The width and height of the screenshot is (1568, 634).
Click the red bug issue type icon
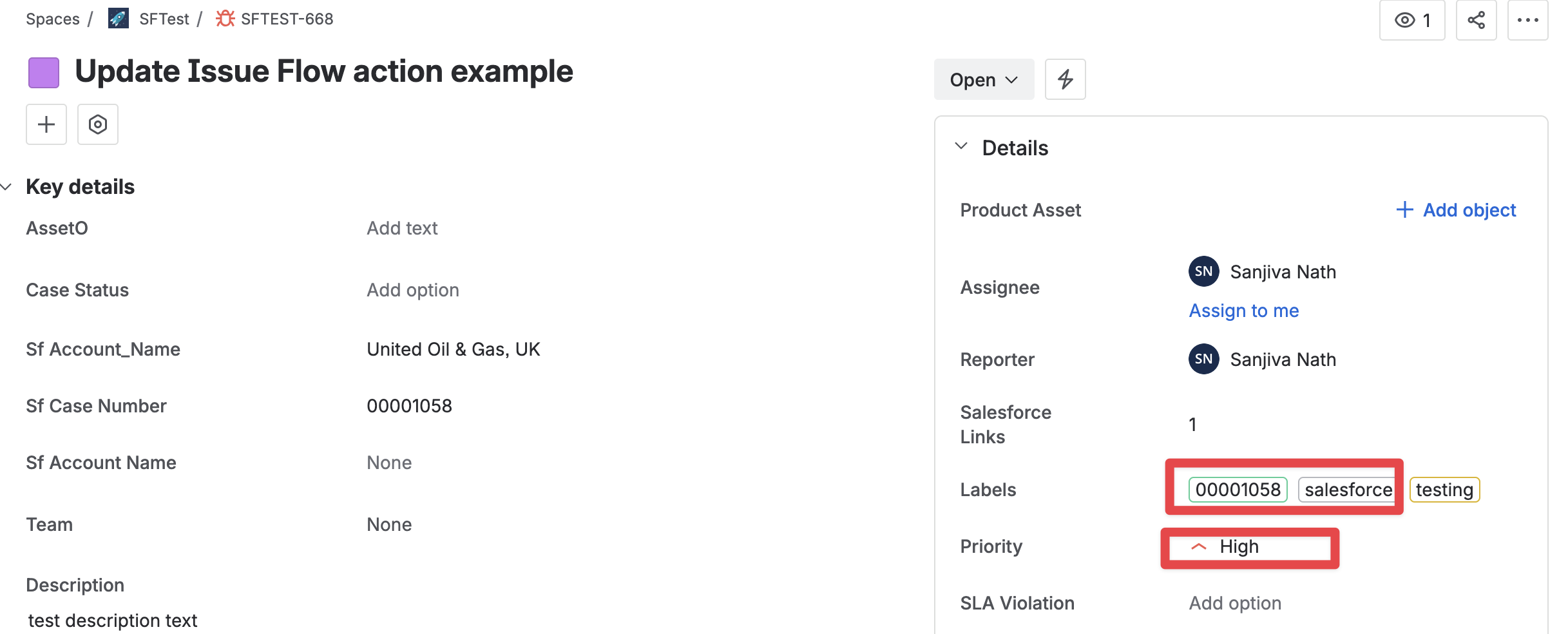click(225, 19)
